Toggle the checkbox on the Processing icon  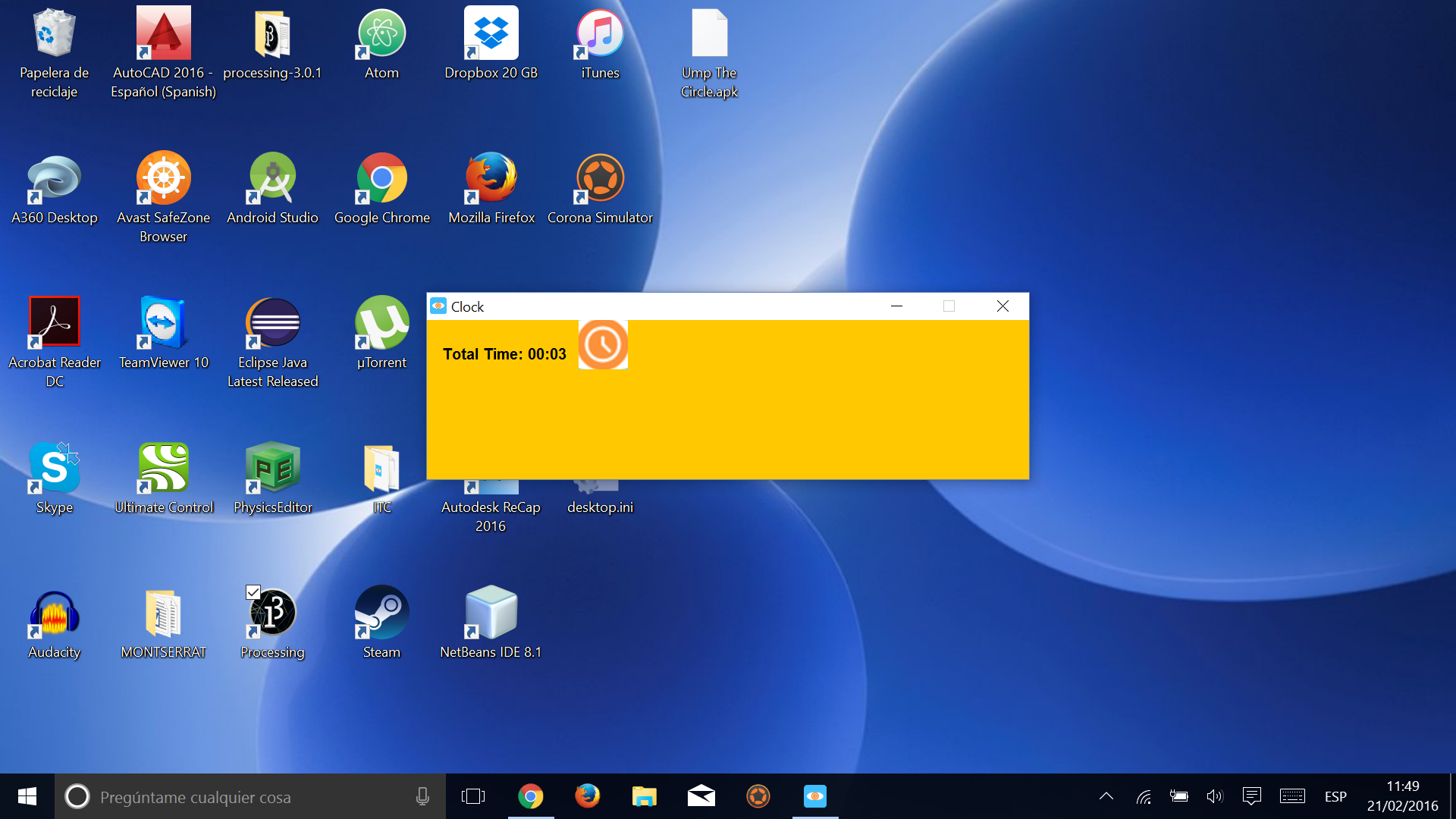pos(253,592)
